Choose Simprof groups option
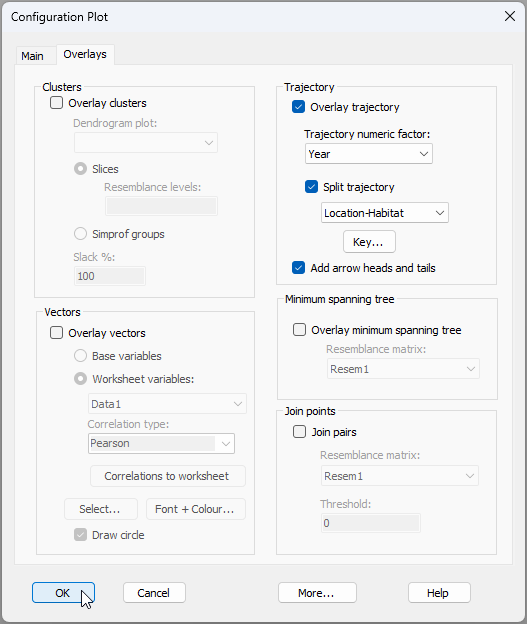The image size is (527, 624). tap(80, 234)
